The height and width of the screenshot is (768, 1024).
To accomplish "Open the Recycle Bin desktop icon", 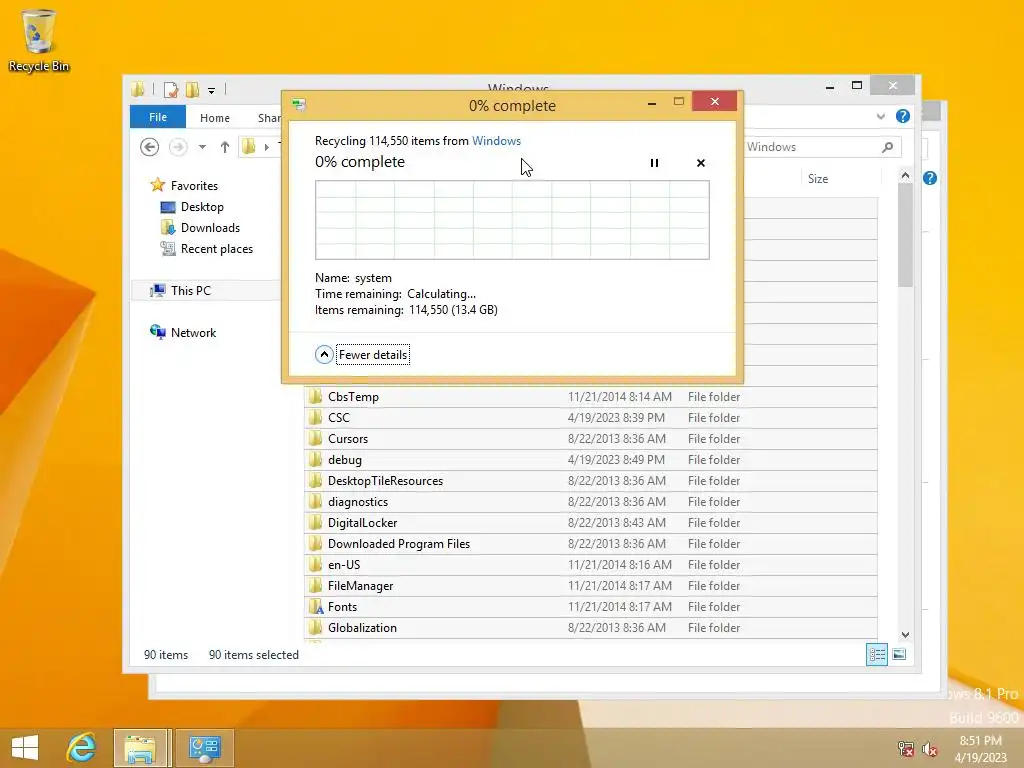I will tap(39, 40).
